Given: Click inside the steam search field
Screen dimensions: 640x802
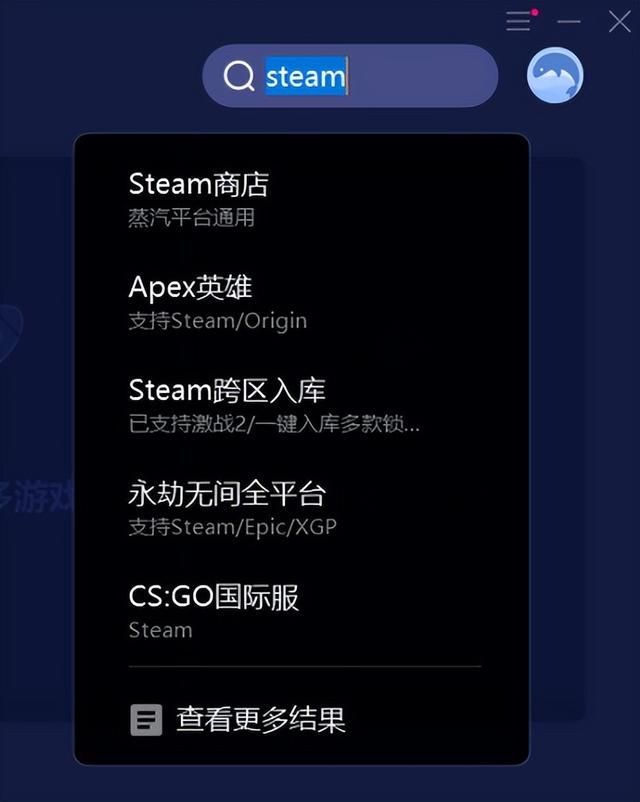Looking at the screenshot, I should pyautogui.click(x=350, y=76).
